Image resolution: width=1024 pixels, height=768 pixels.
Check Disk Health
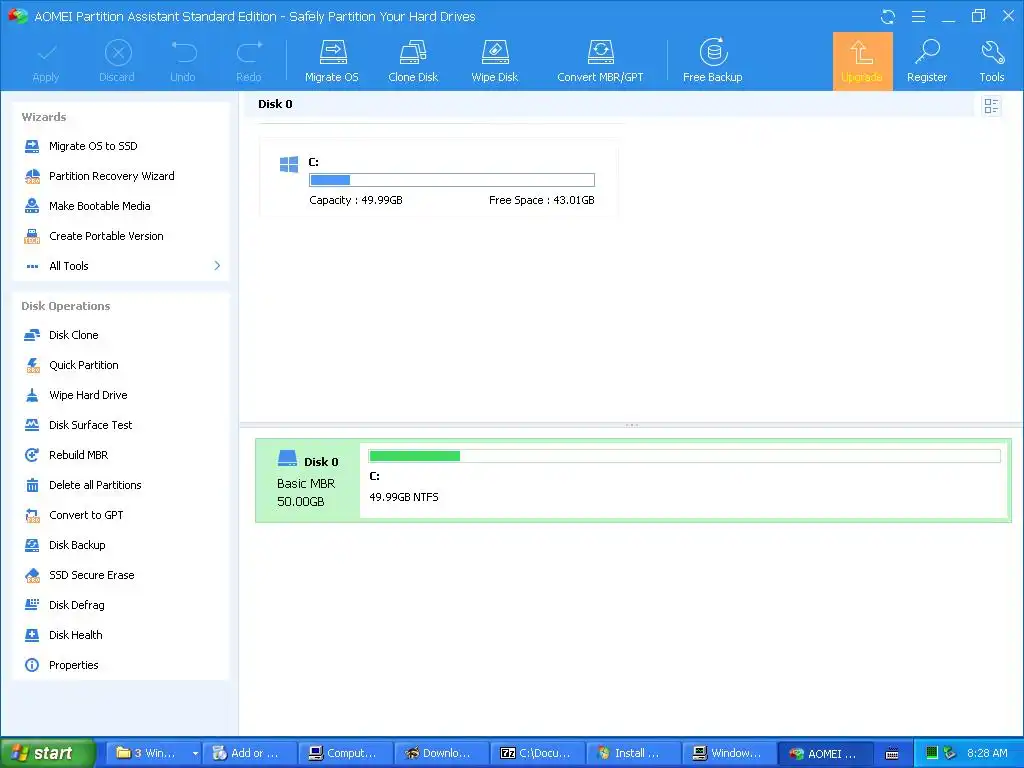(x=75, y=635)
